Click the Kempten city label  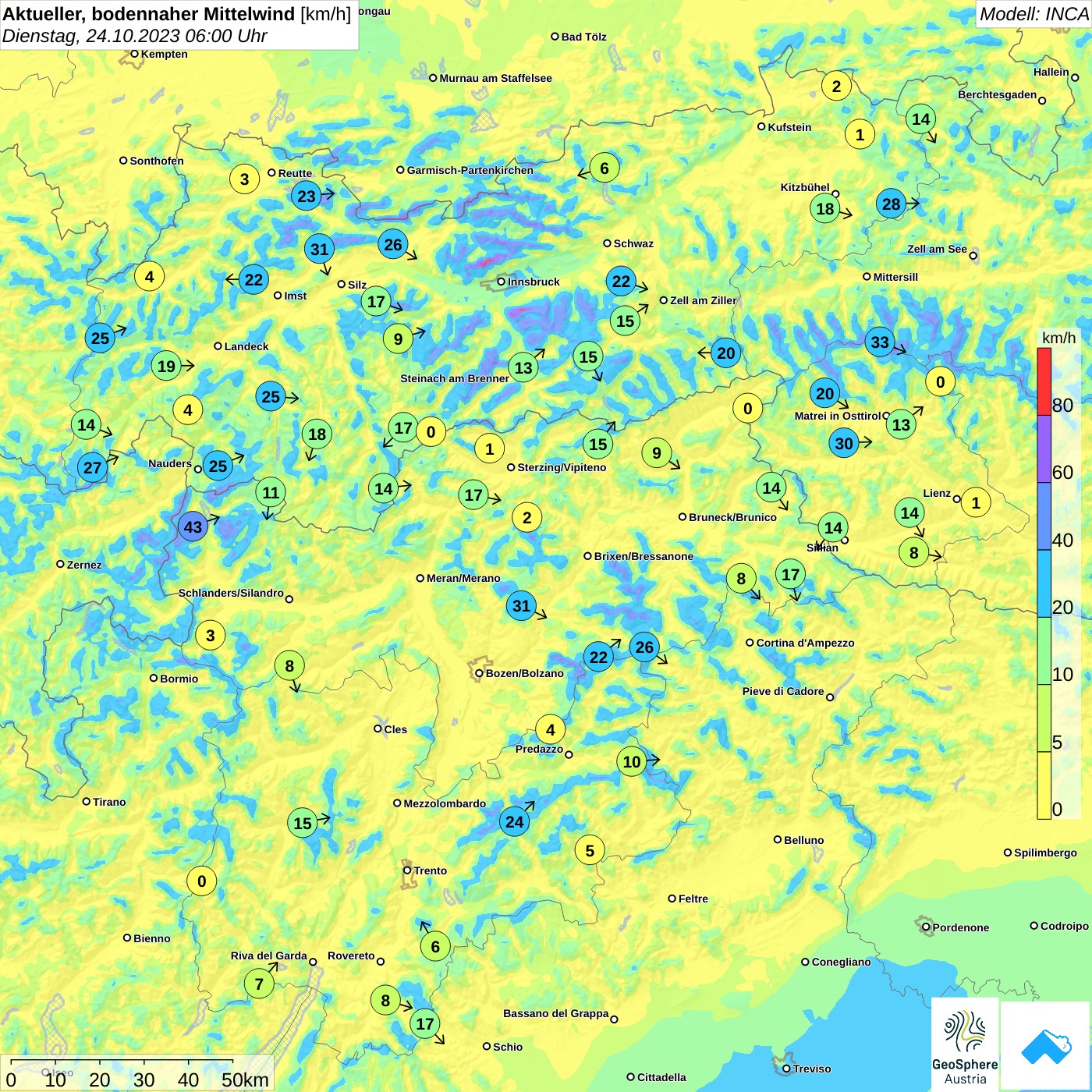tap(164, 54)
